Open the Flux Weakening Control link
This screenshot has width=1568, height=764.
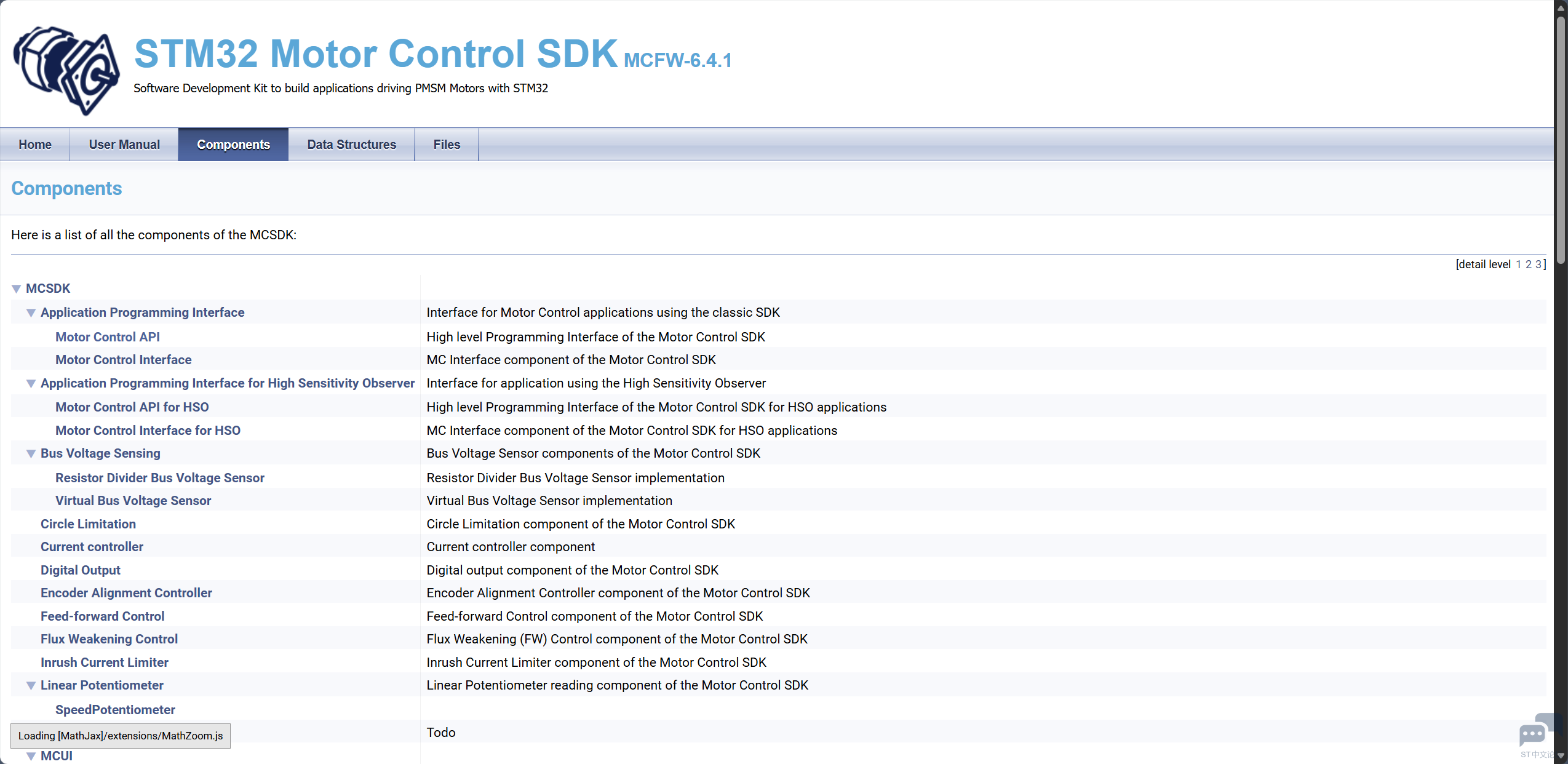coord(109,639)
